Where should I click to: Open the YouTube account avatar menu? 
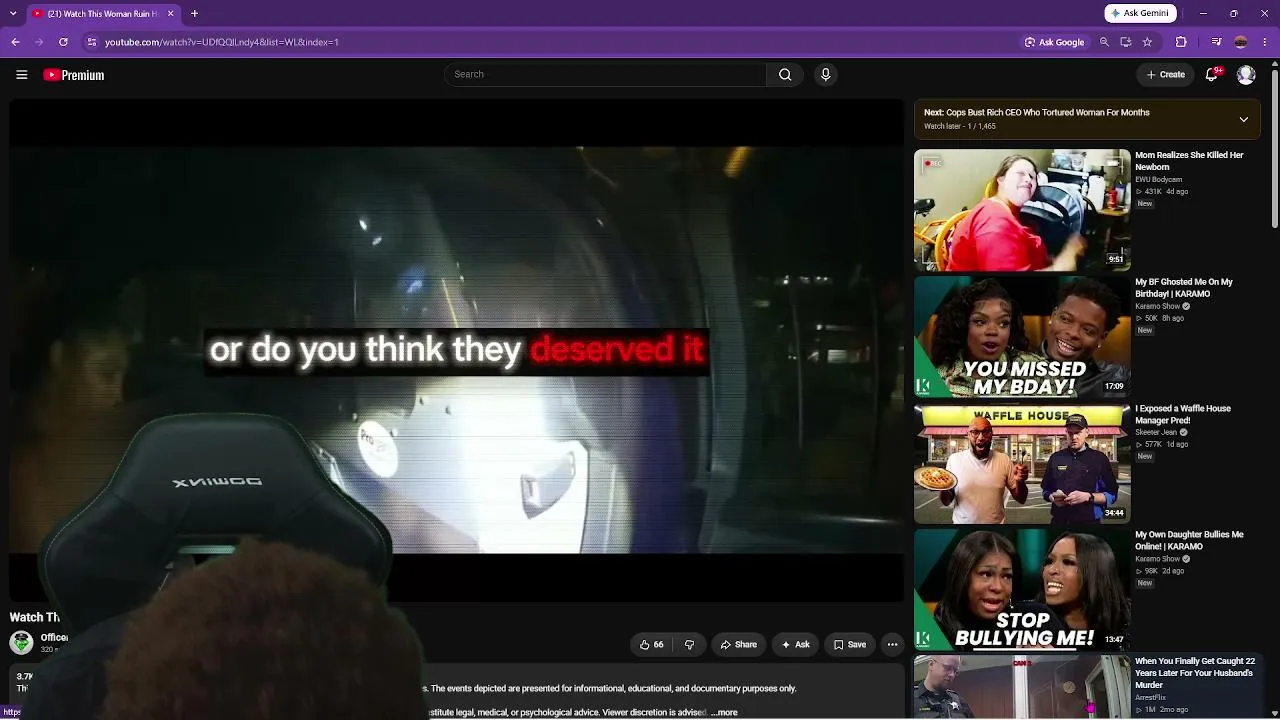(1246, 75)
